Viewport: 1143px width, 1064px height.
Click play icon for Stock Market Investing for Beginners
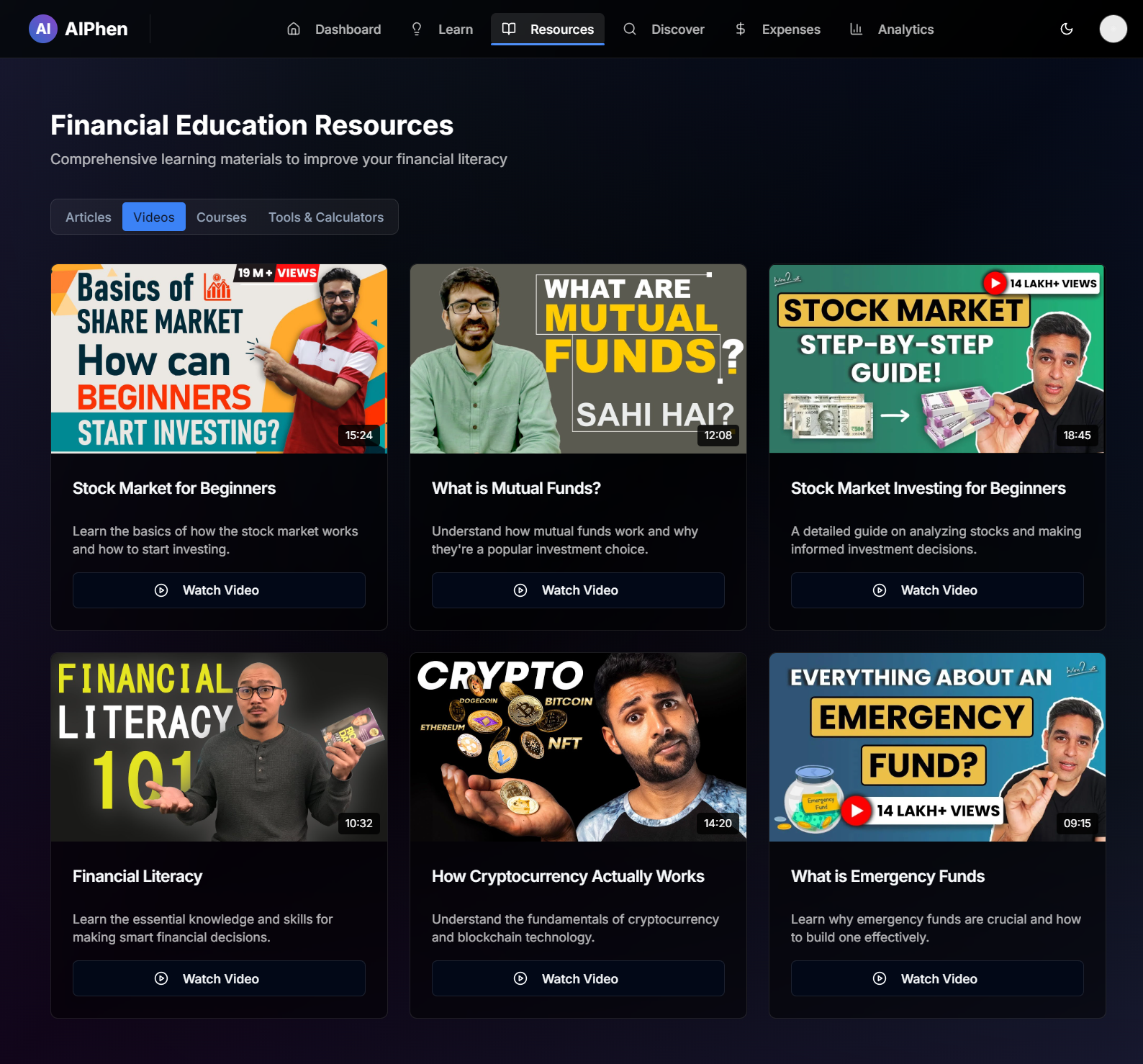[x=880, y=590]
